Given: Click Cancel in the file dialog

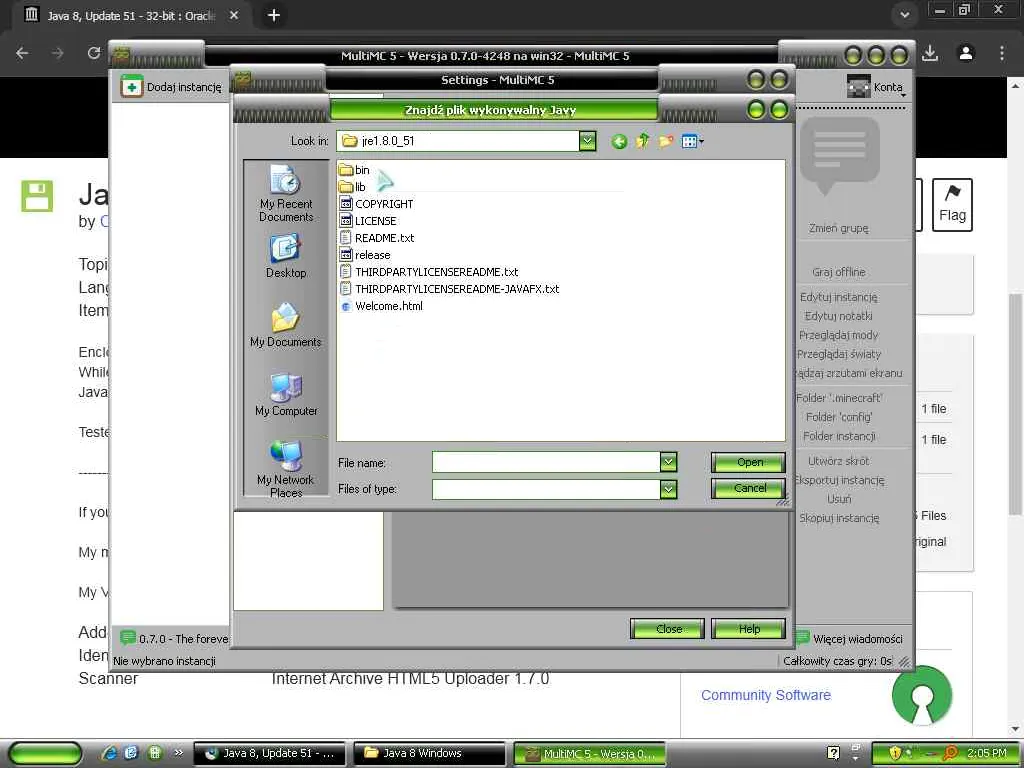Looking at the screenshot, I should click(x=748, y=488).
